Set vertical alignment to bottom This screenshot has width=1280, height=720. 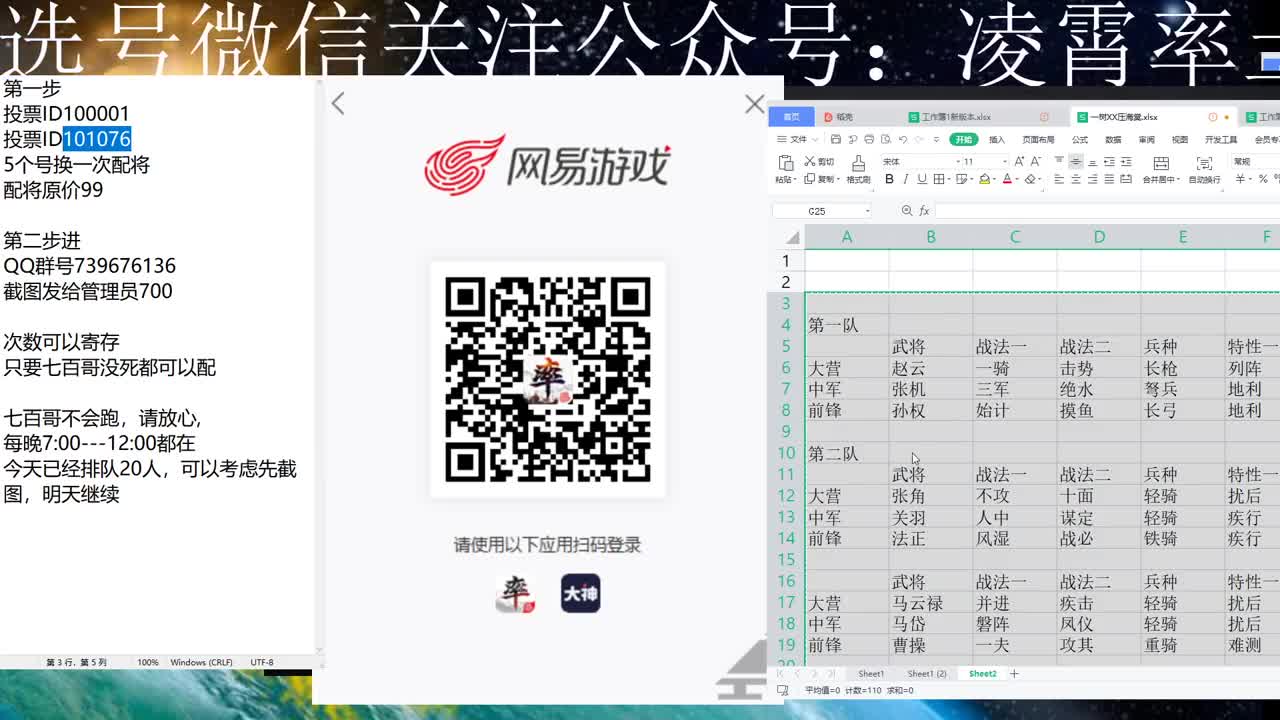(1092, 161)
